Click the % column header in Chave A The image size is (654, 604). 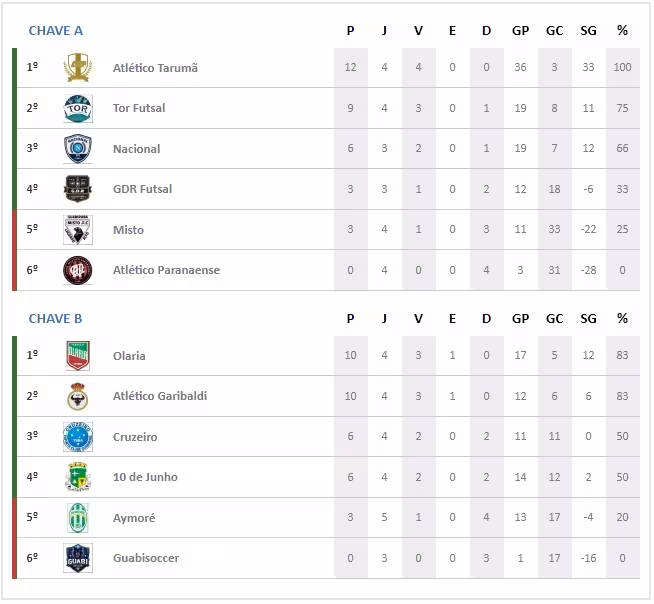pyautogui.click(x=622, y=31)
